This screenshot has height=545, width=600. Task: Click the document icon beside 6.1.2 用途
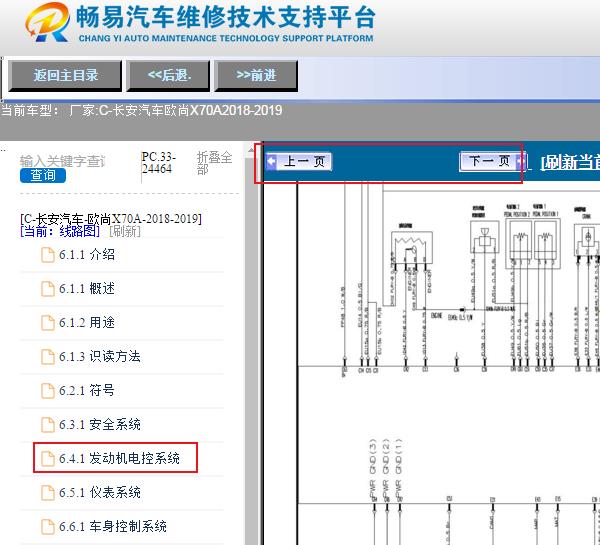pos(48,323)
